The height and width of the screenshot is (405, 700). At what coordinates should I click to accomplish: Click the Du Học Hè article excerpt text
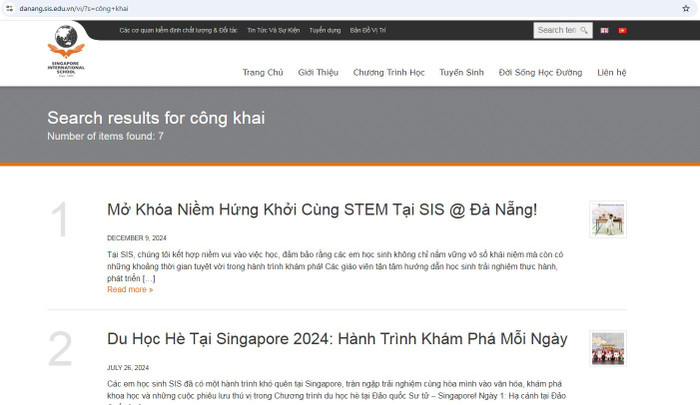tap(335, 392)
